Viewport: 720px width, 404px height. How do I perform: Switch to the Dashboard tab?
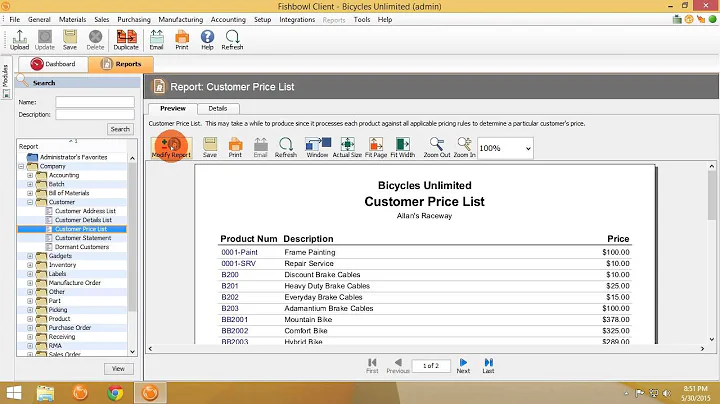[53, 64]
